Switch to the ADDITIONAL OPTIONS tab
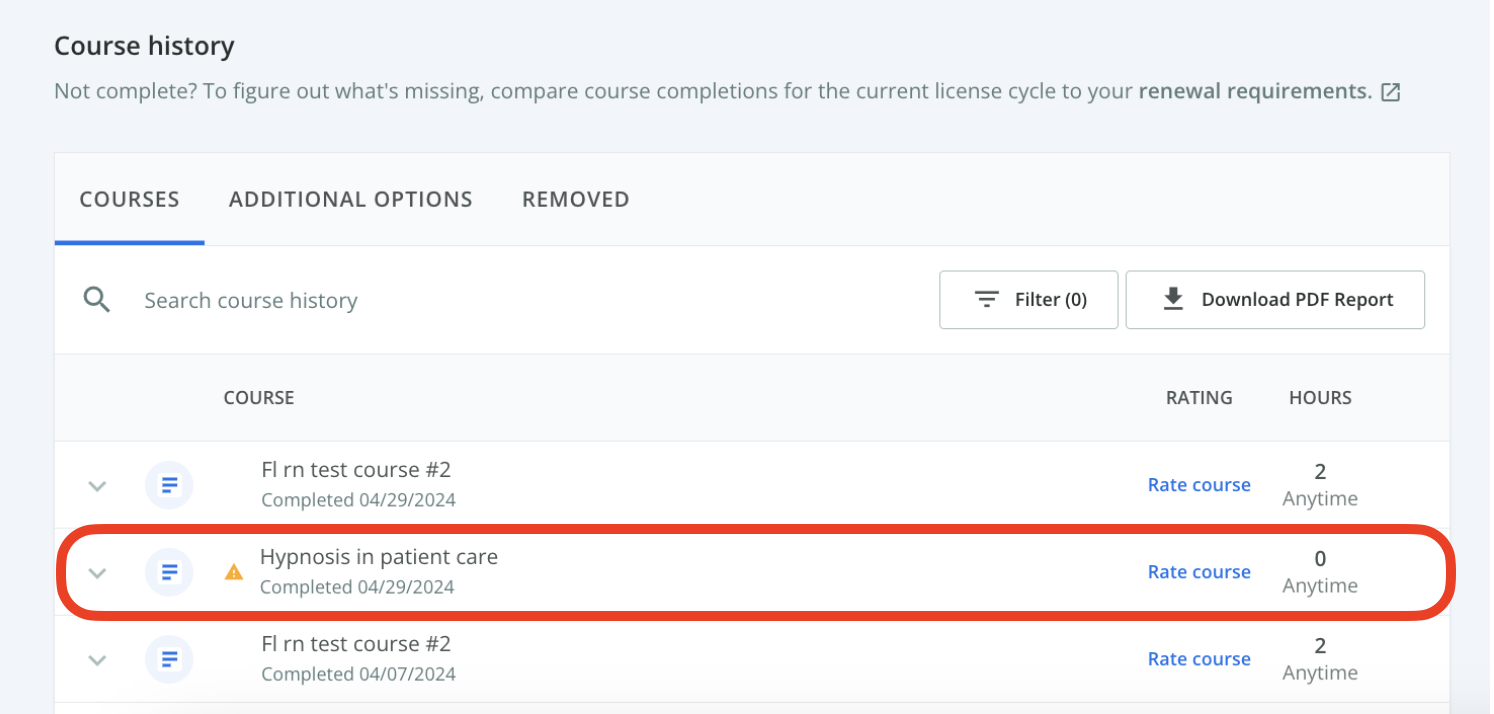This screenshot has height=714, width=1494. pos(350,199)
